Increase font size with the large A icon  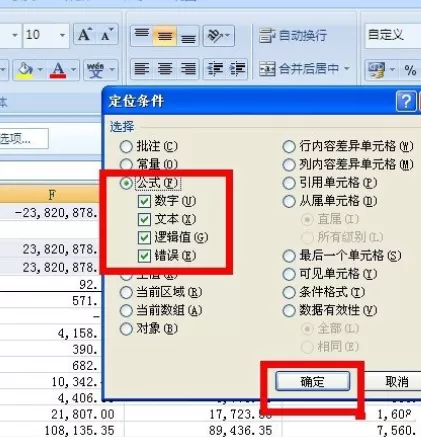point(85,35)
